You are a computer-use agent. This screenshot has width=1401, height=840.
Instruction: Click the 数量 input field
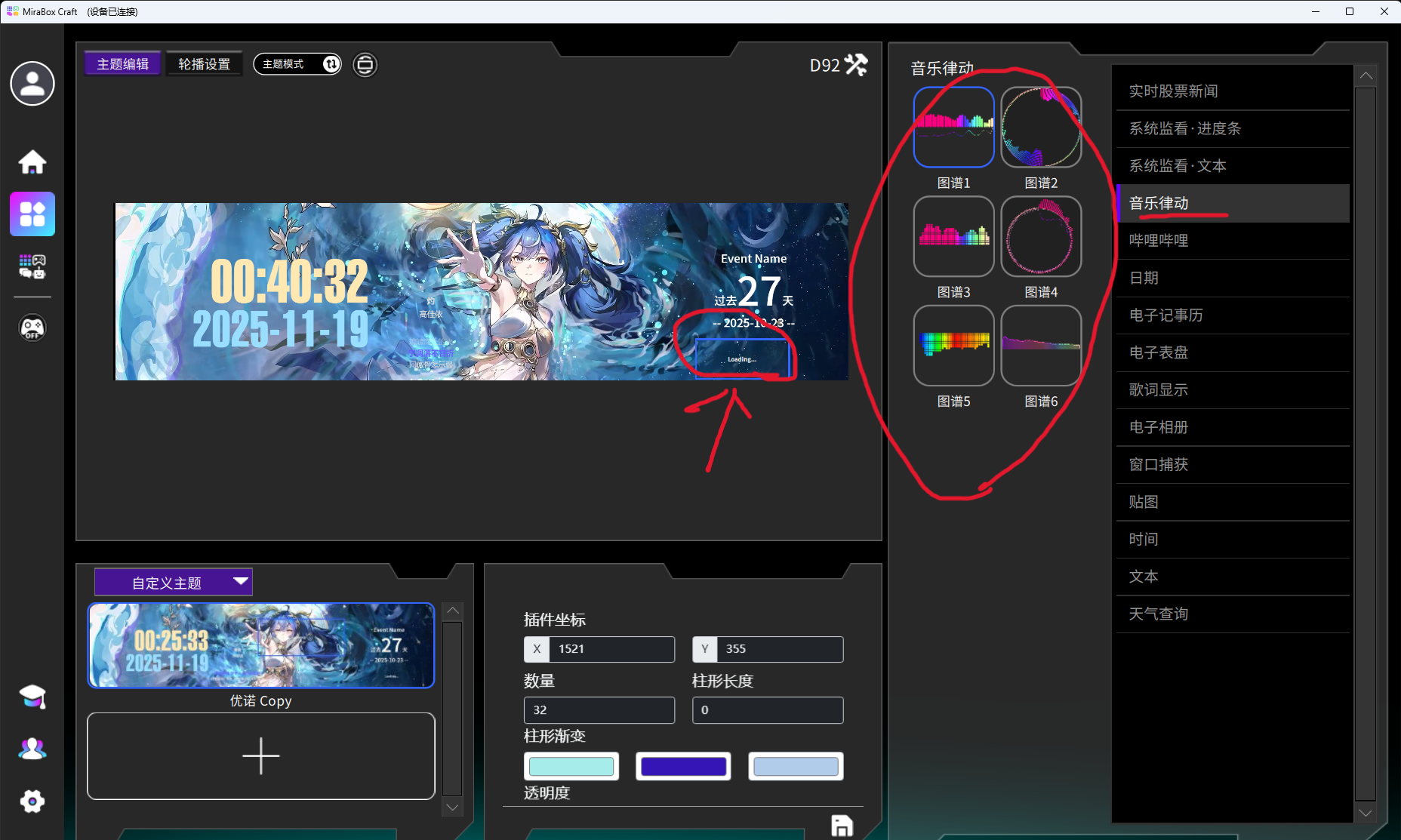(599, 710)
